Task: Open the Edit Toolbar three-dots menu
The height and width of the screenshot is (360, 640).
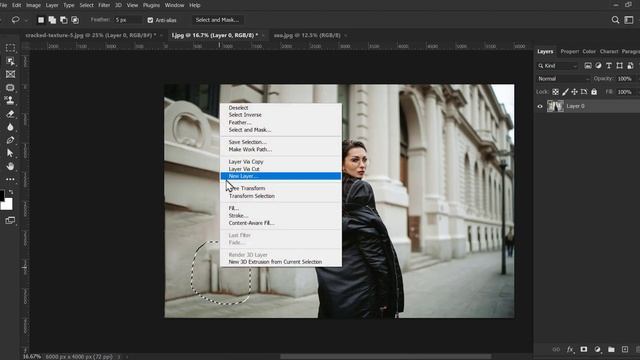Action: point(10,179)
